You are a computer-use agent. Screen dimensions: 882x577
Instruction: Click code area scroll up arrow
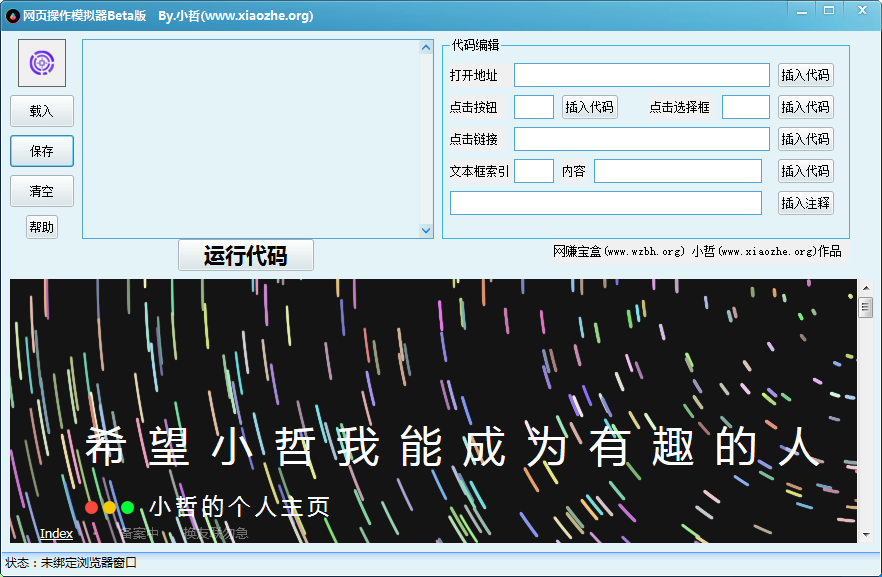(426, 48)
